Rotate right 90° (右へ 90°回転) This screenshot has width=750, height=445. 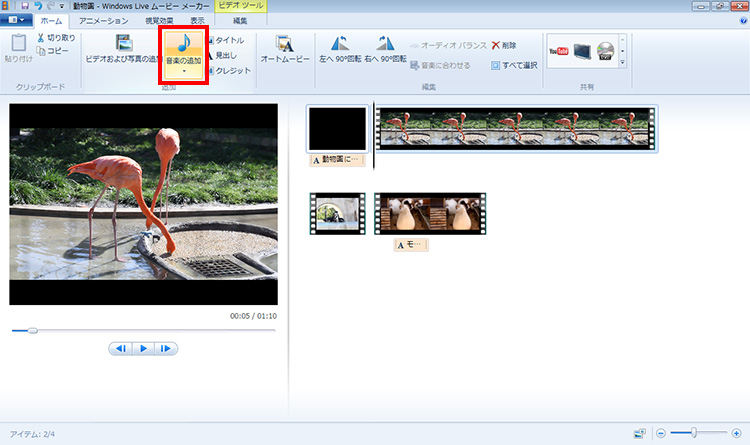pyautogui.click(x=386, y=49)
